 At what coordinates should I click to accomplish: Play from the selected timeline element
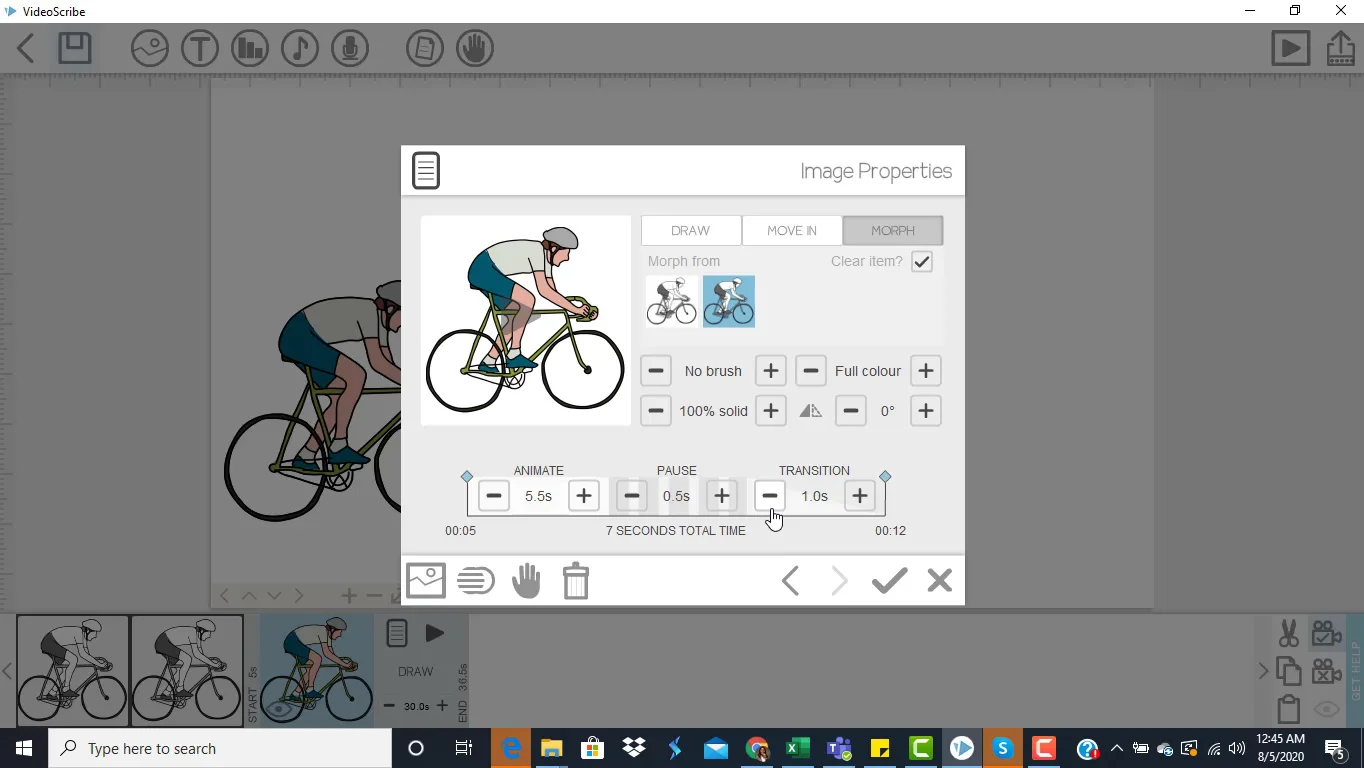coord(434,633)
